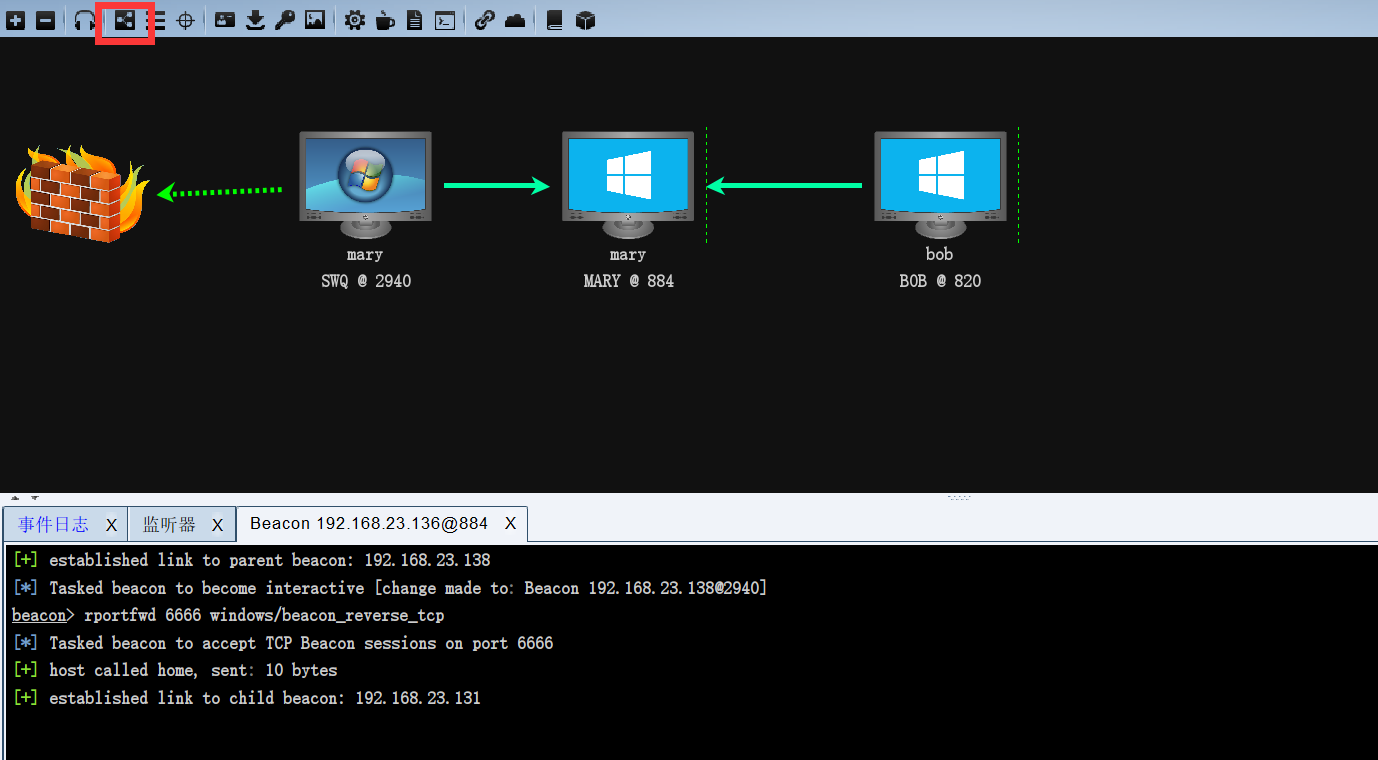1378x760 pixels.
Task: Click label 'MARY @ 884' under computer
Action: 628,281
